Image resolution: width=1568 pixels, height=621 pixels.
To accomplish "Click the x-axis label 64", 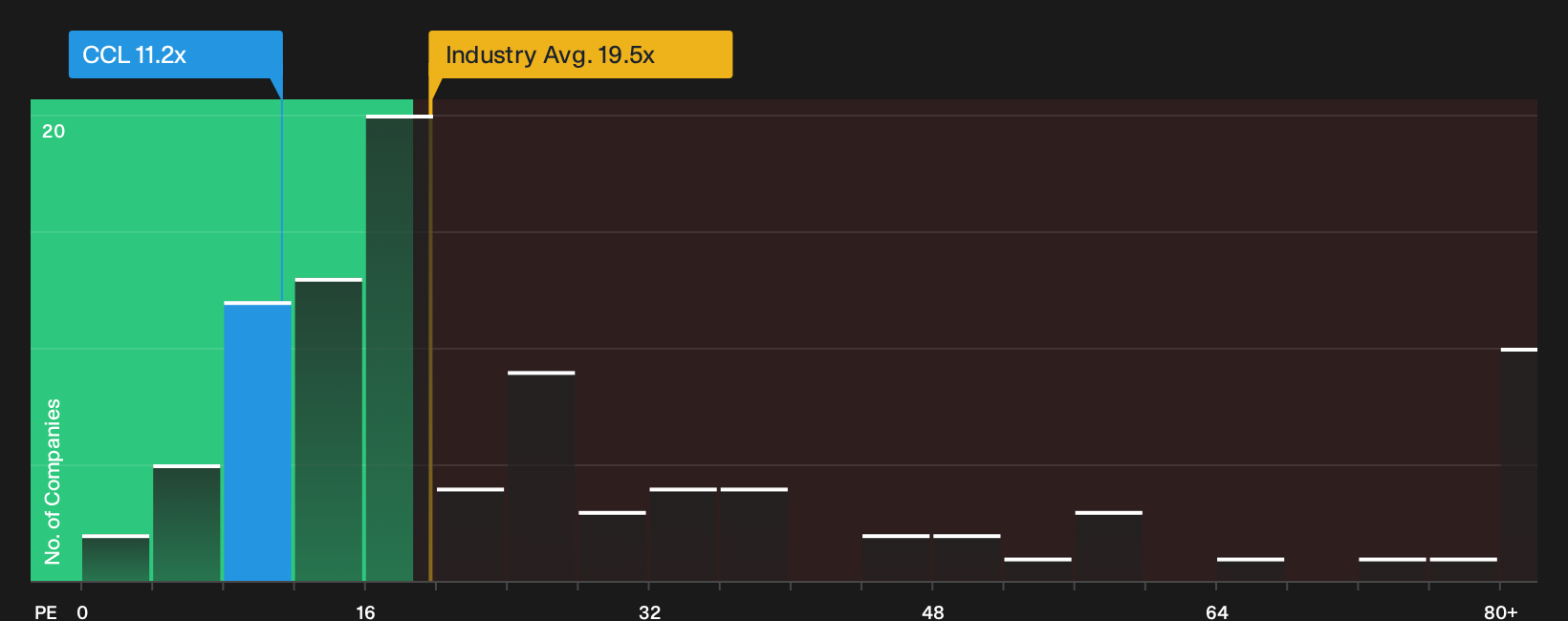I will [1216, 611].
